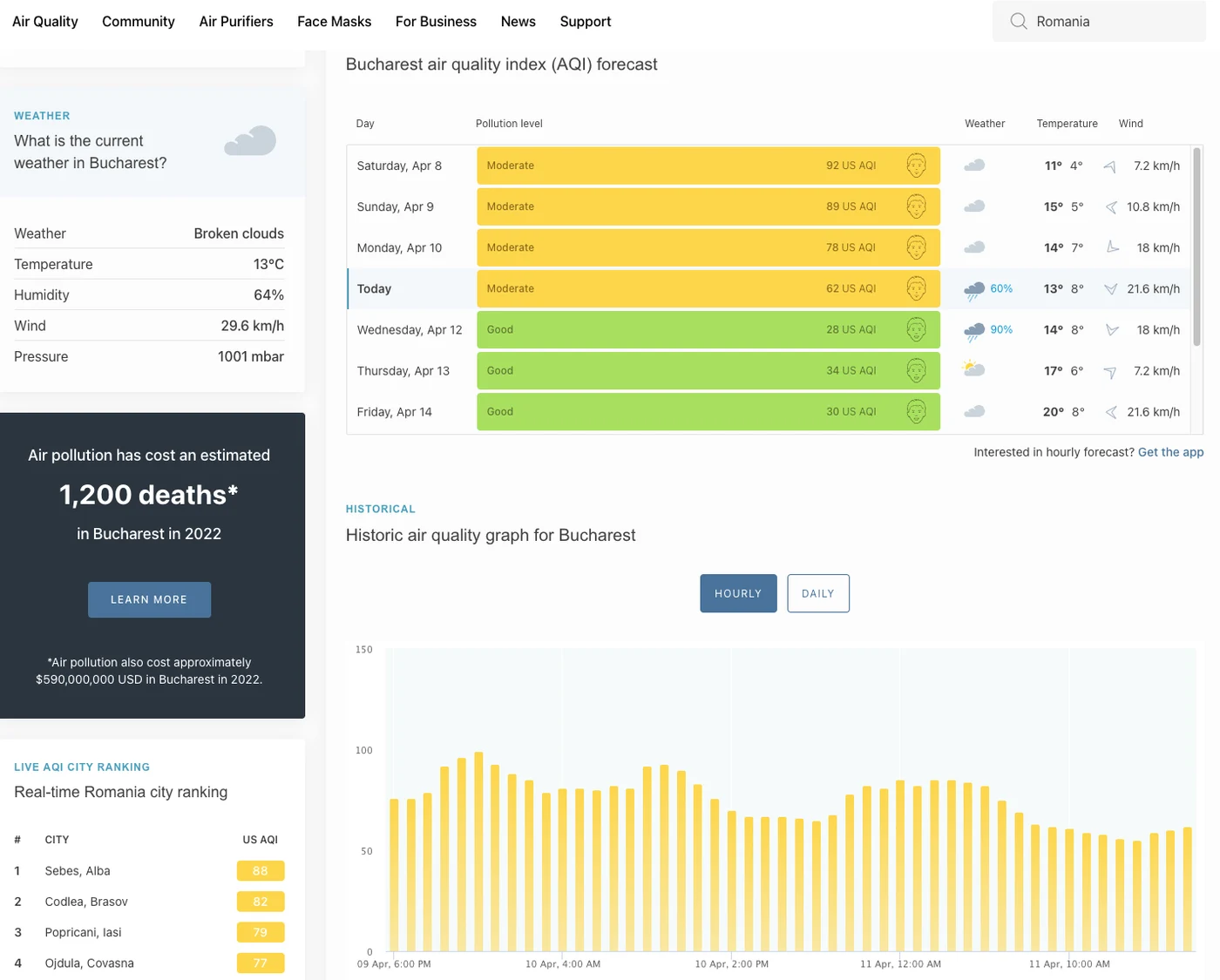The image size is (1220, 980).
Task: Click the Broken clouds weather value
Action: 239,233
